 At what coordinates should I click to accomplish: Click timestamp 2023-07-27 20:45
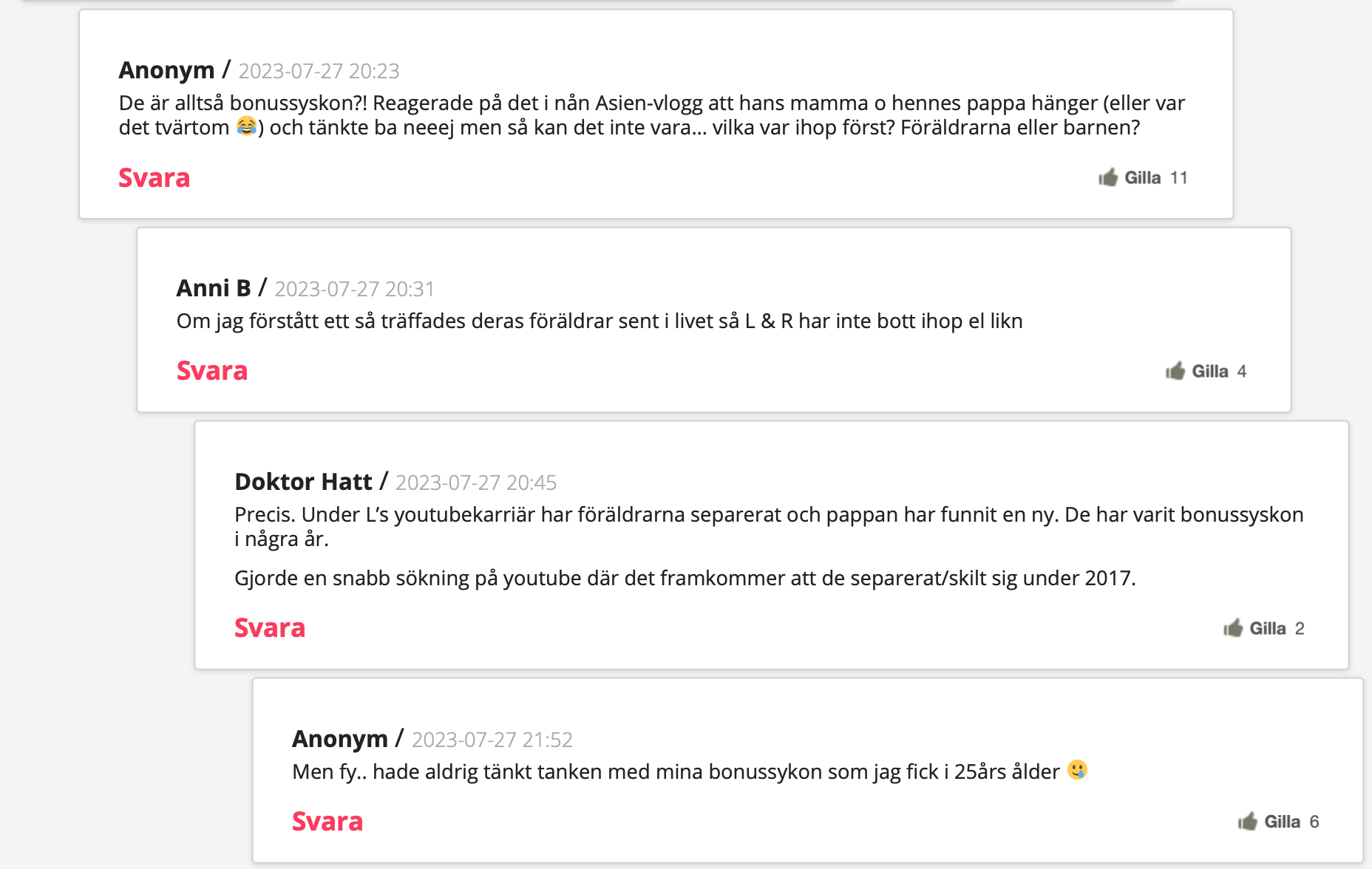click(476, 483)
